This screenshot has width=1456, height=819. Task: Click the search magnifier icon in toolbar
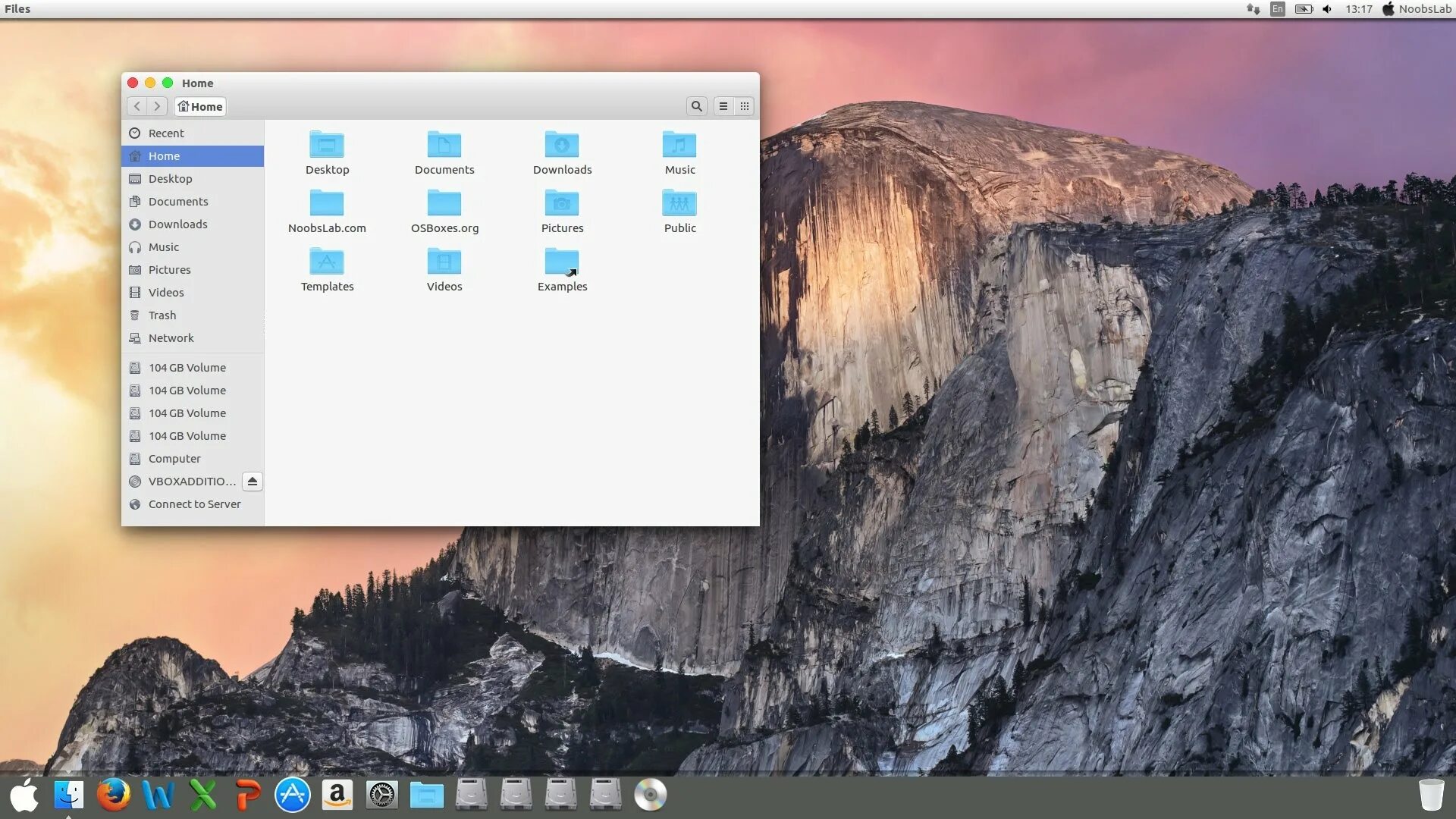(696, 106)
